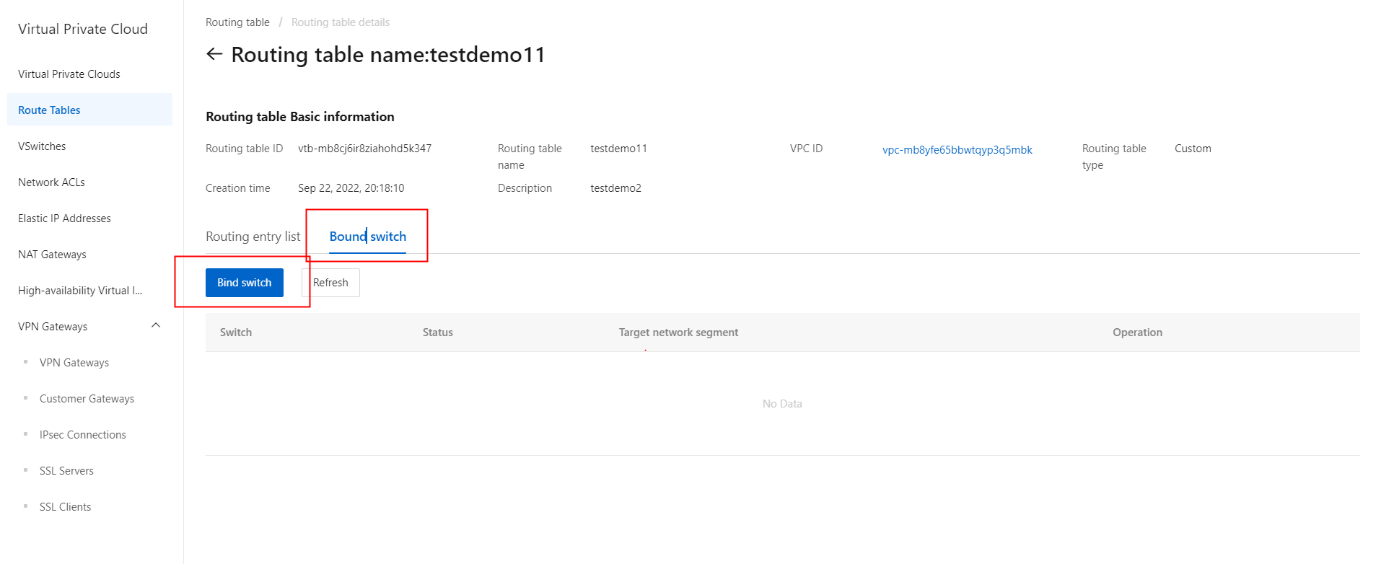Open SSL Clients sub-item
The height and width of the screenshot is (564, 1381).
tap(65, 507)
